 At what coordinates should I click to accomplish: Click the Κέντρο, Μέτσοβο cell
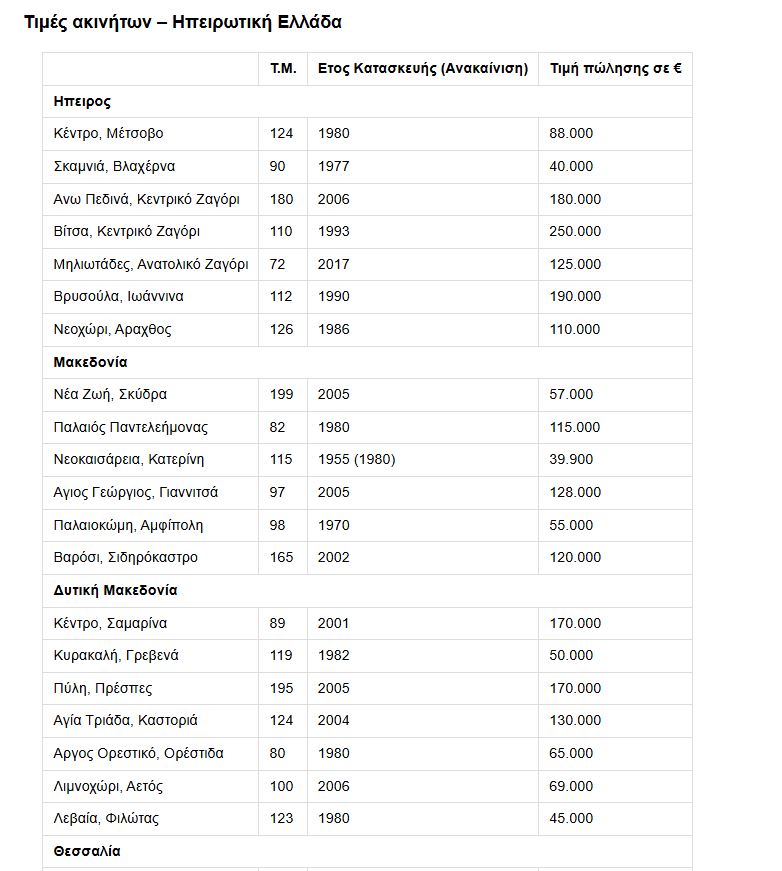(x=108, y=133)
